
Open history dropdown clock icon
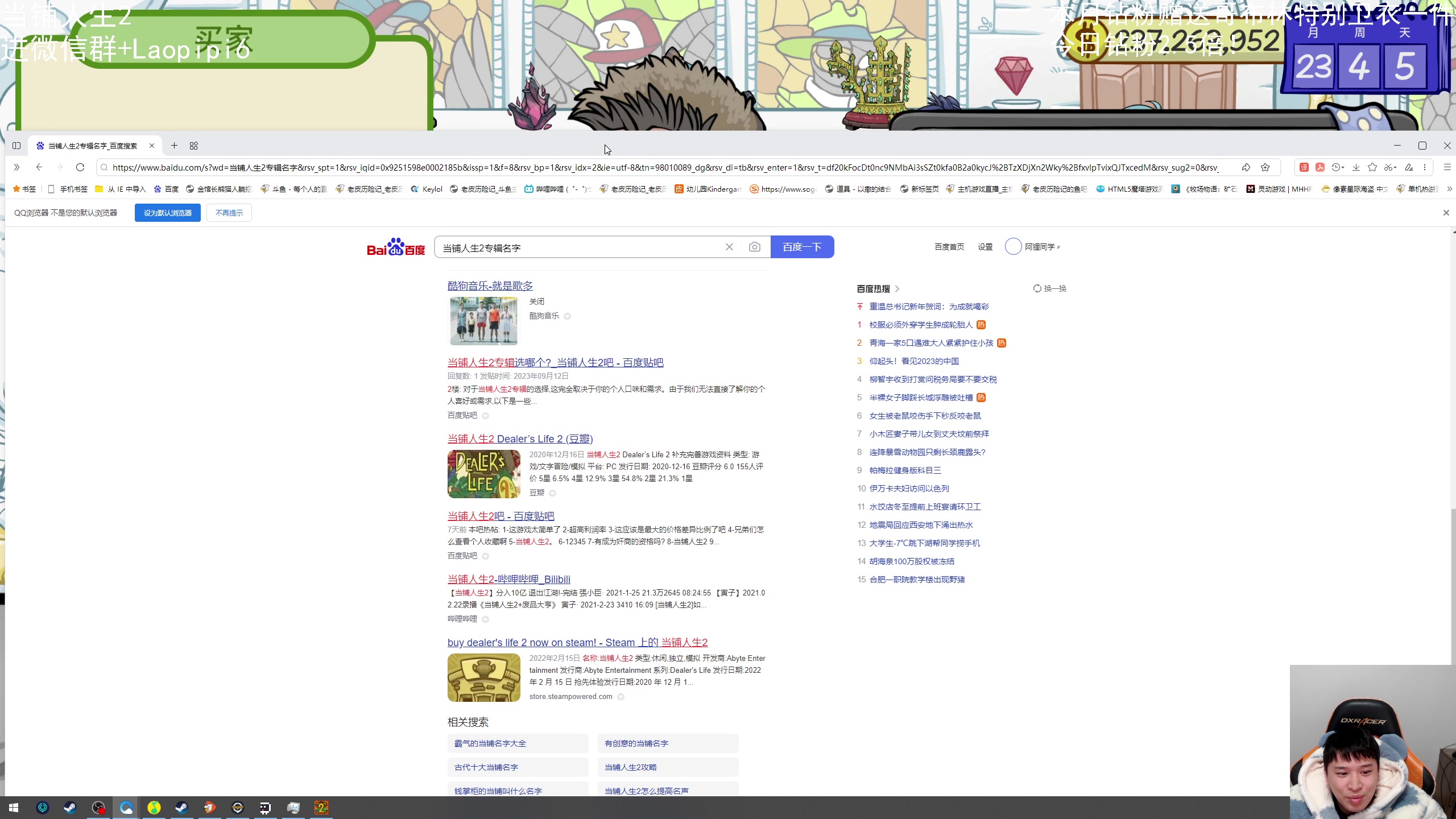tap(1338, 167)
